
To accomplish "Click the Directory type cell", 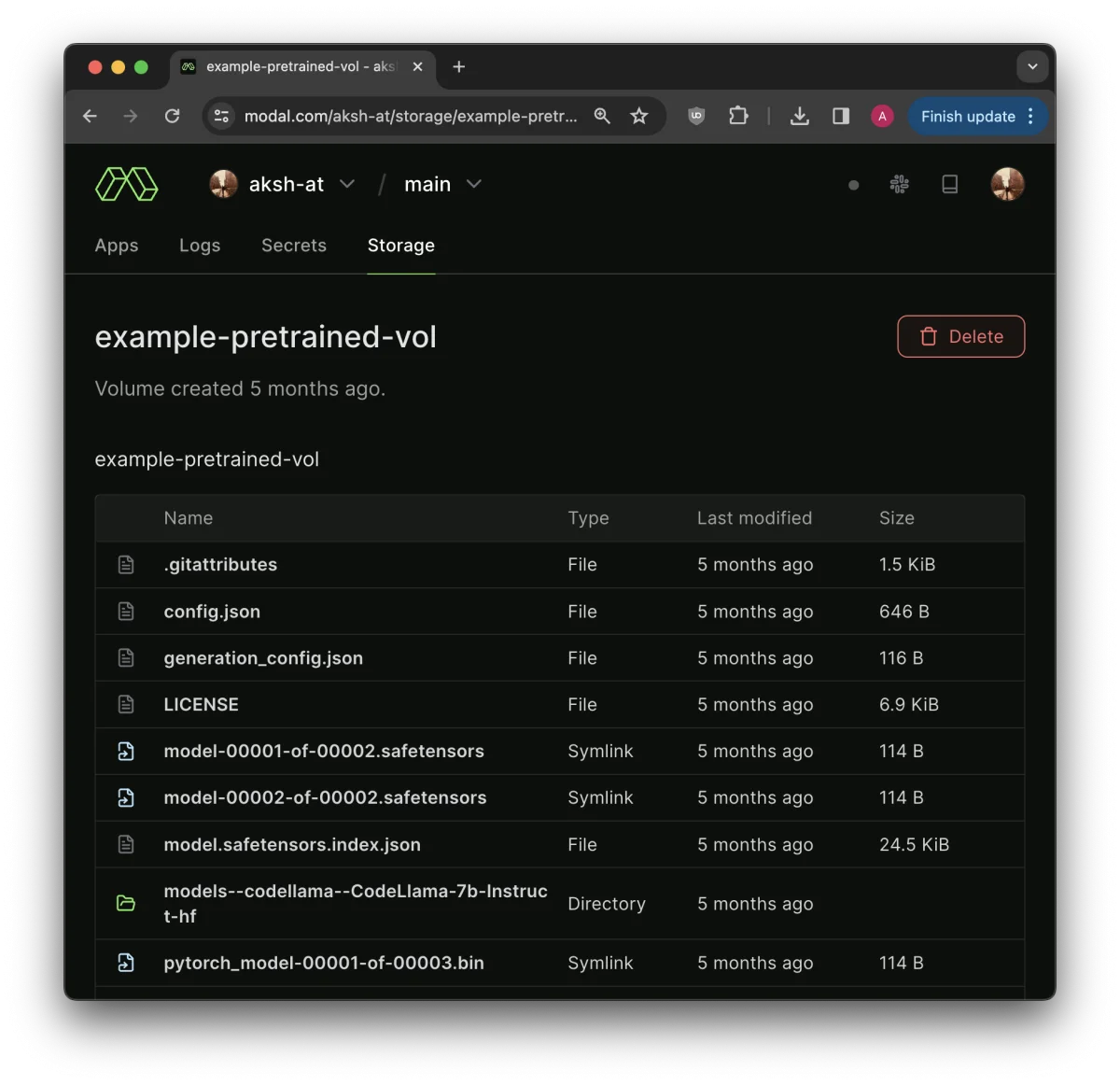I will pyautogui.click(x=607, y=904).
